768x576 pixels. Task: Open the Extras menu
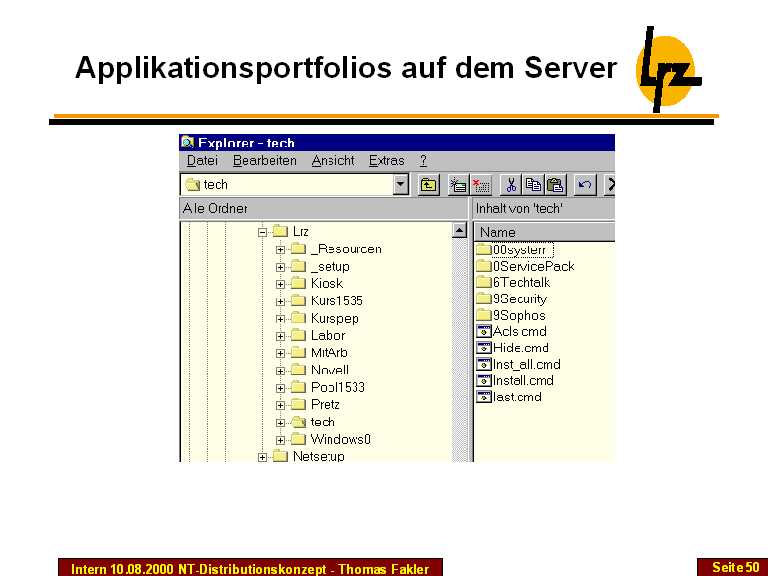click(386, 160)
